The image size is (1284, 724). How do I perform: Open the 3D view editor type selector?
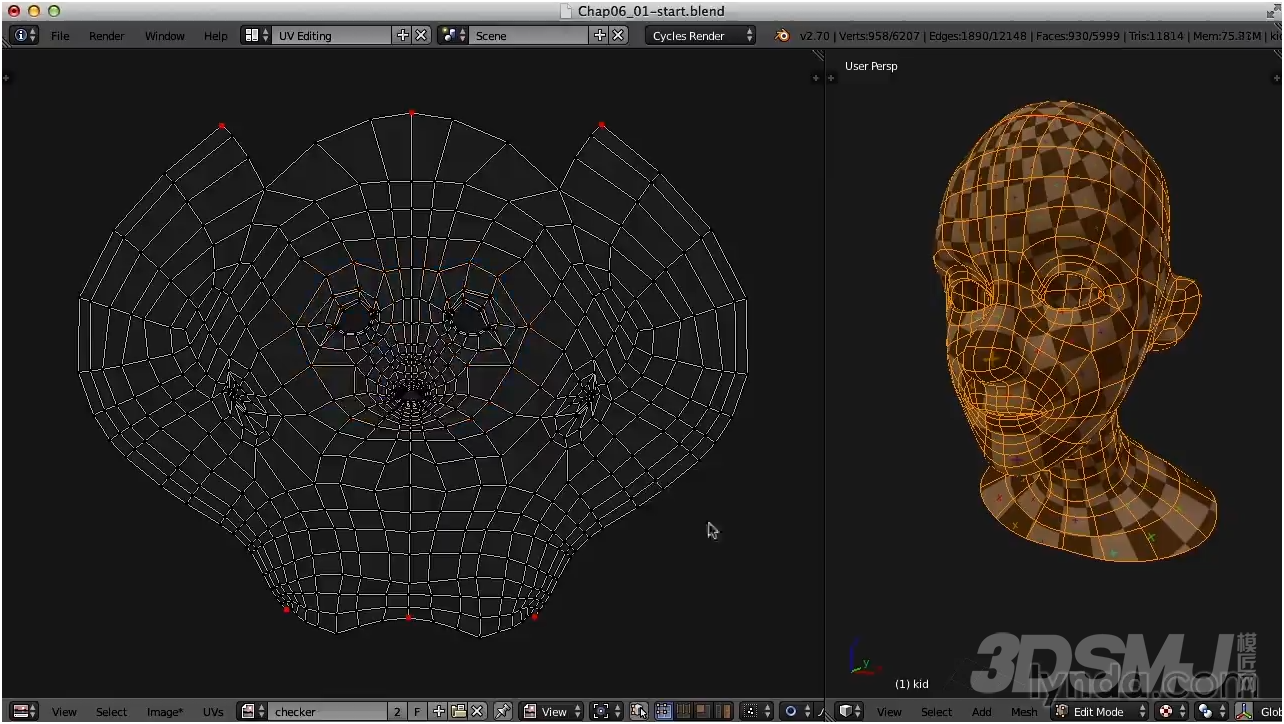point(849,711)
